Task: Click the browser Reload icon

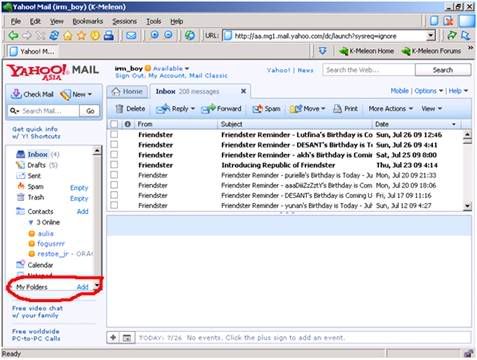Action: pyautogui.click(x=54, y=35)
